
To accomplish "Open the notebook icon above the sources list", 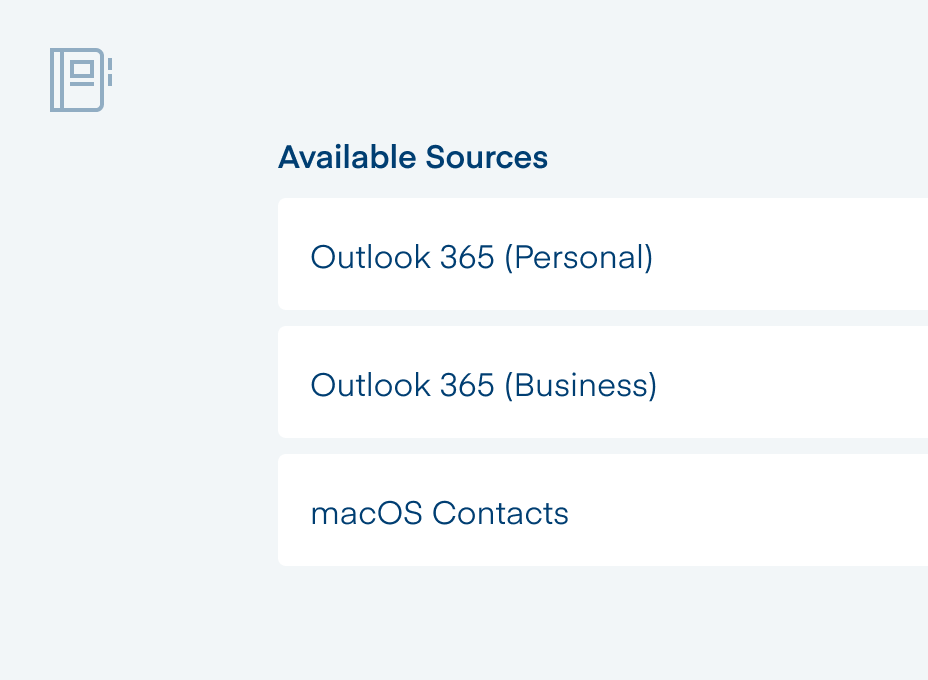I will pyautogui.click(x=80, y=81).
